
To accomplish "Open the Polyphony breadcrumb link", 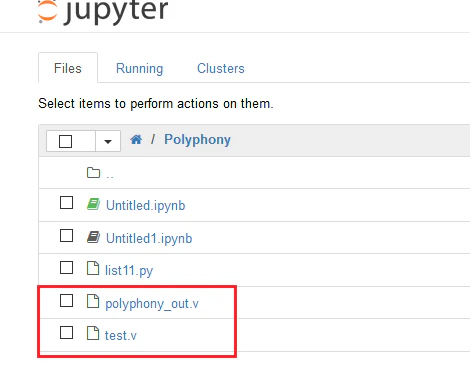I will (197, 139).
